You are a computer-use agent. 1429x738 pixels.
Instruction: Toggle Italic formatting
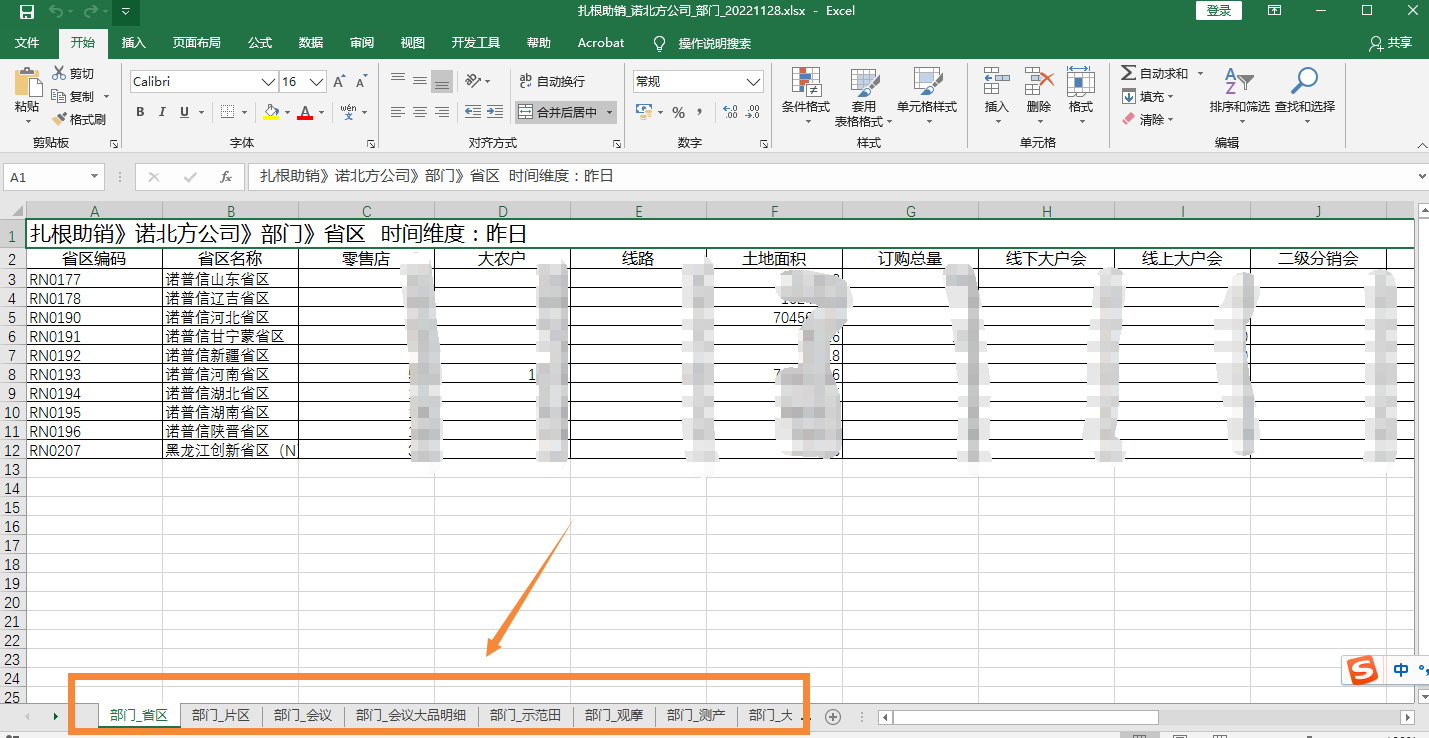point(162,112)
